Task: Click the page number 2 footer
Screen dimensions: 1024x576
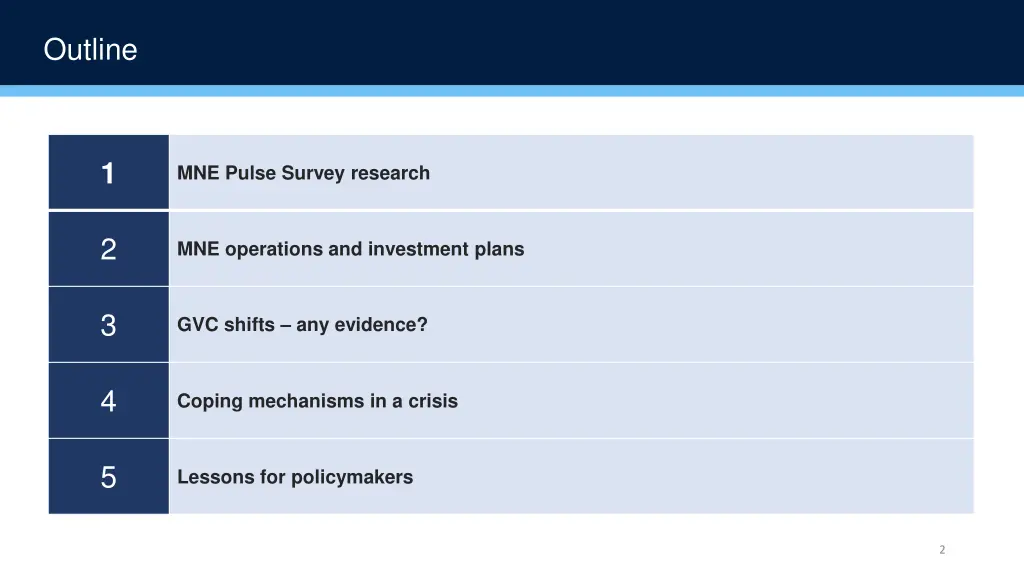Action: (x=942, y=550)
